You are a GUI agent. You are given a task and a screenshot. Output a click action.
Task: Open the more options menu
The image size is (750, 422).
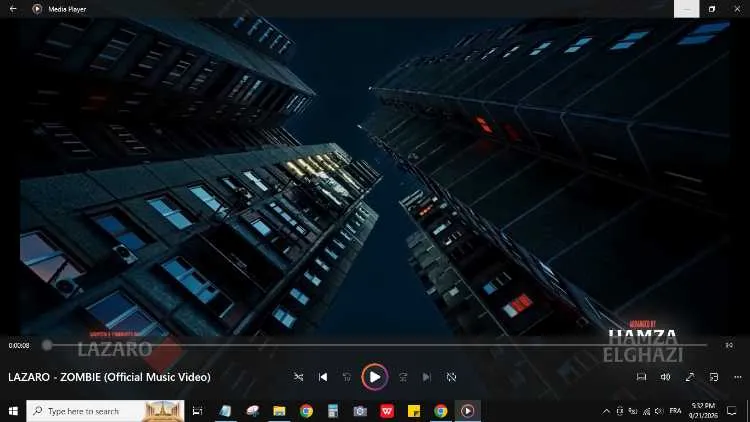[738, 377]
